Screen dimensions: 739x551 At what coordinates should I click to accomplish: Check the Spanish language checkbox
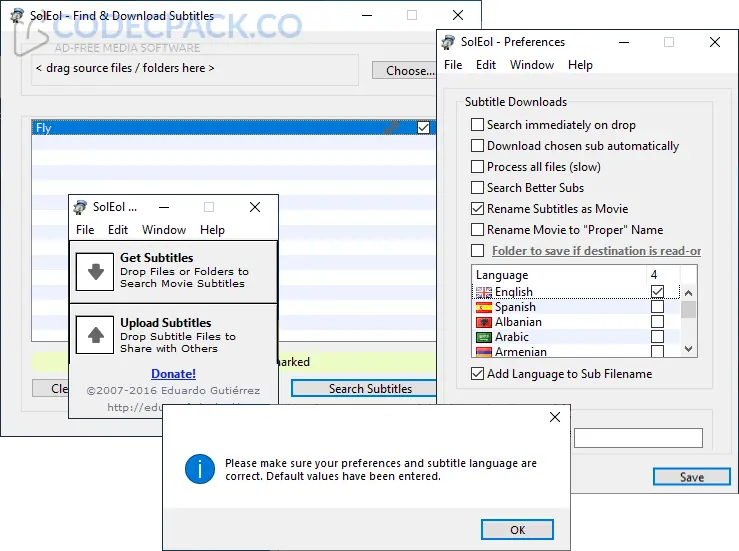[657, 307]
